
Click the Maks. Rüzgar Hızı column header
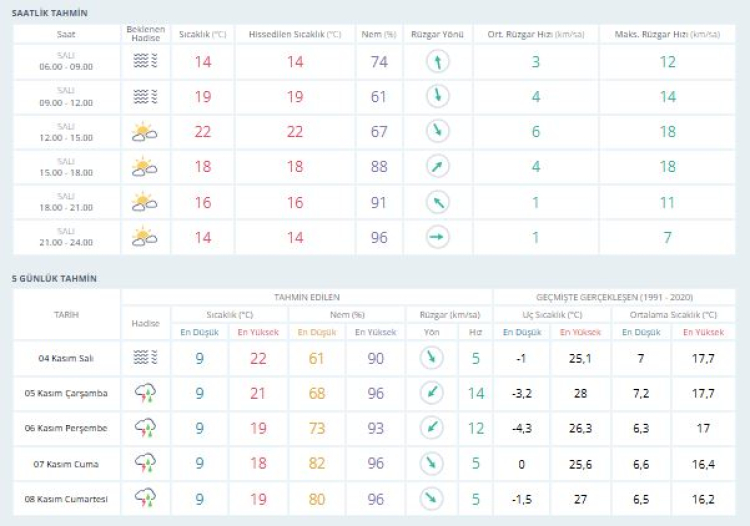click(x=666, y=34)
